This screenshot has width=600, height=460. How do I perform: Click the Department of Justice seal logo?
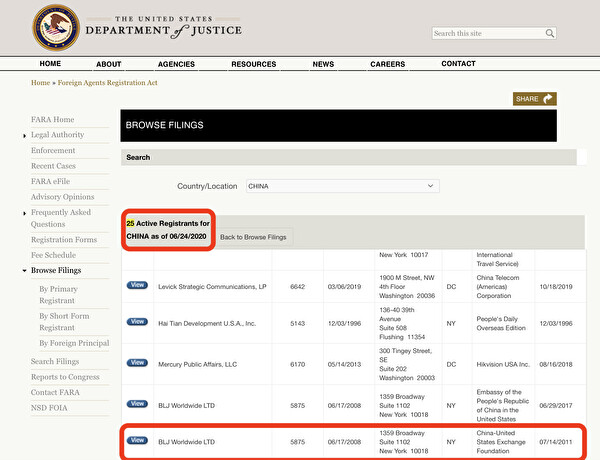pos(56,28)
